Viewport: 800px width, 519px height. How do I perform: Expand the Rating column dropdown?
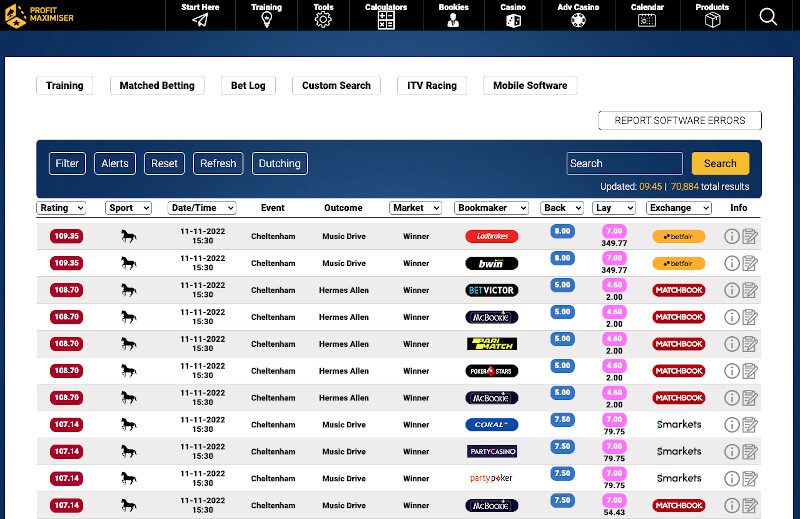[61, 208]
